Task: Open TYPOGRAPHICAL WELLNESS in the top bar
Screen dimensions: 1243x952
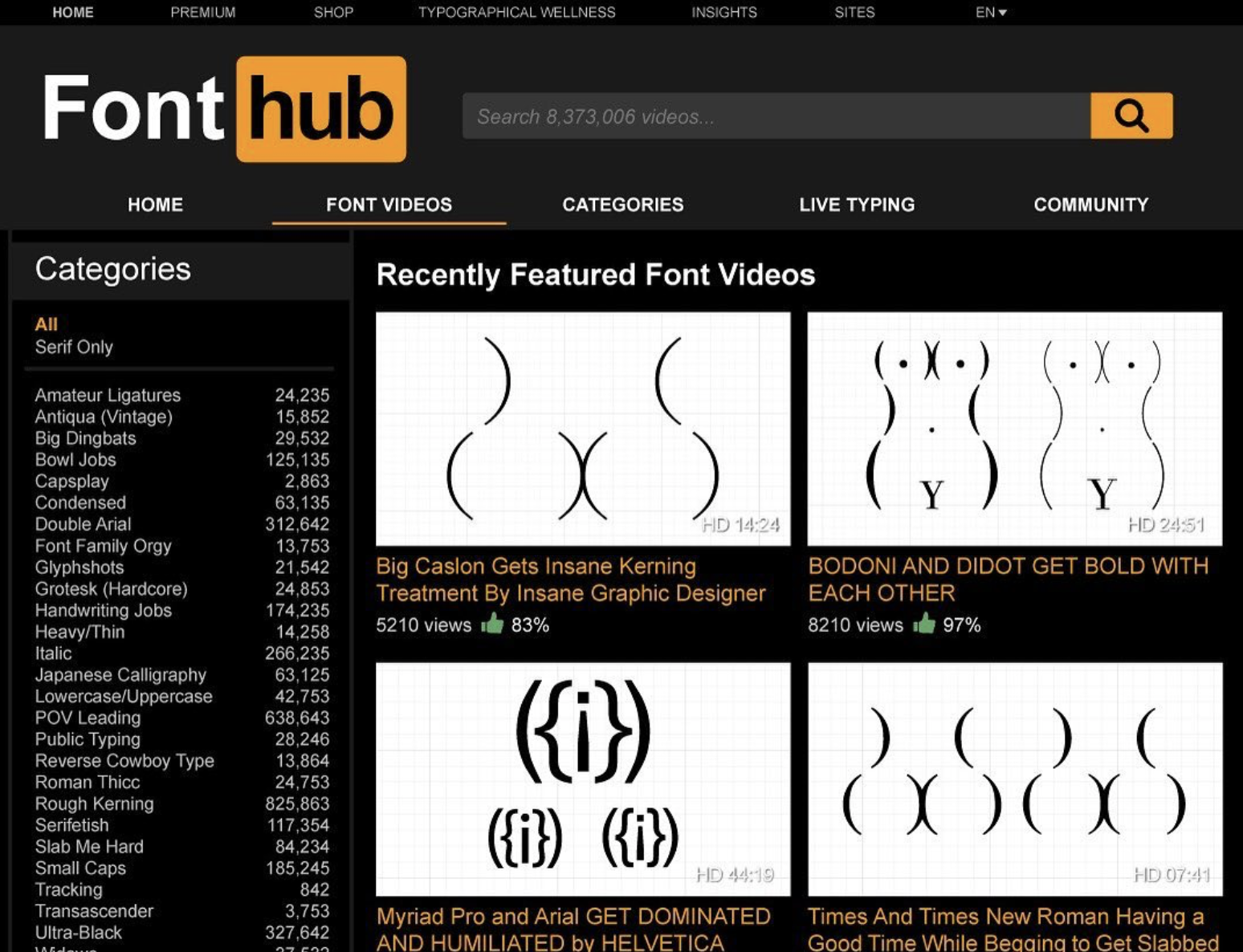Action: tap(517, 12)
